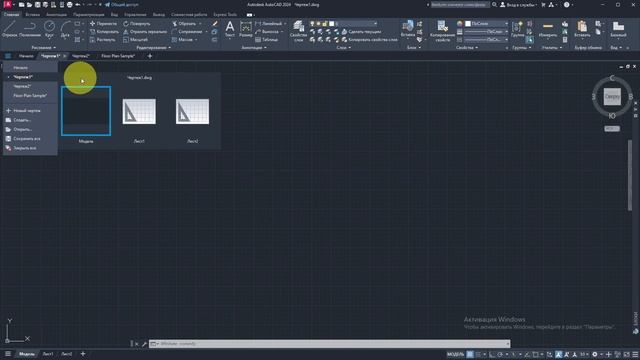Add a new layout with plus in bottom bar

click(x=83, y=354)
